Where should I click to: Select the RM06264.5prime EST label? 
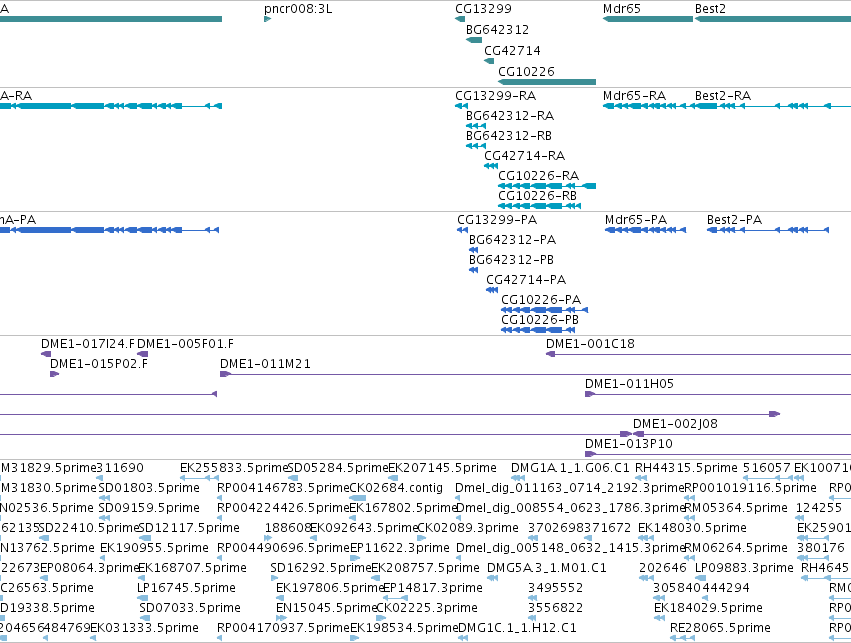(x=736, y=549)
